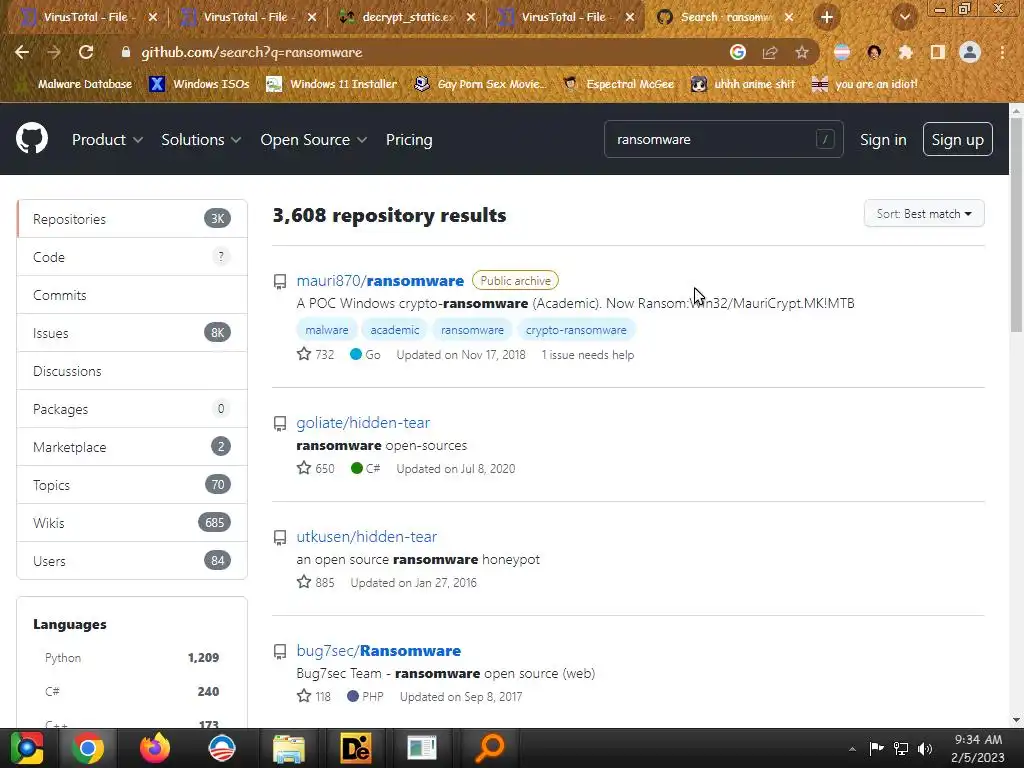The image size is (1024, 768).
Task: Select Repositories in the search sidebar
Action: [132, 219]
